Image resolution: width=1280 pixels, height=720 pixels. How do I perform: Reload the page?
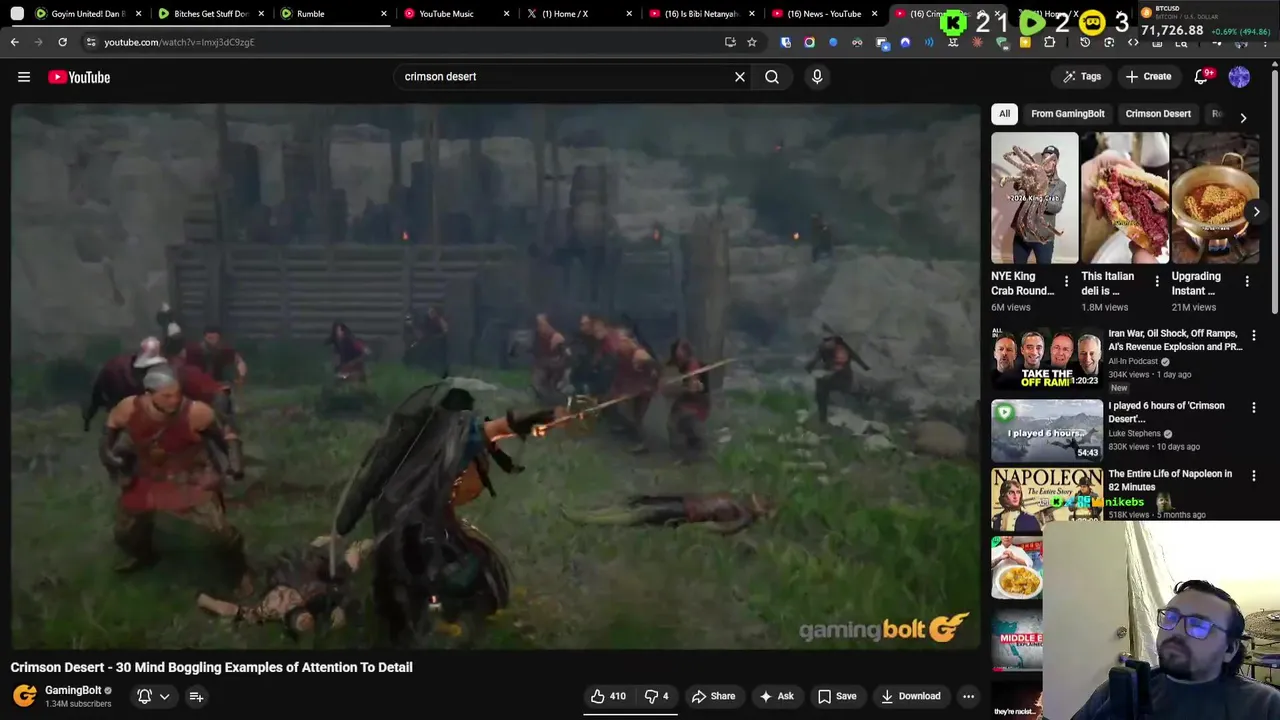62,42
